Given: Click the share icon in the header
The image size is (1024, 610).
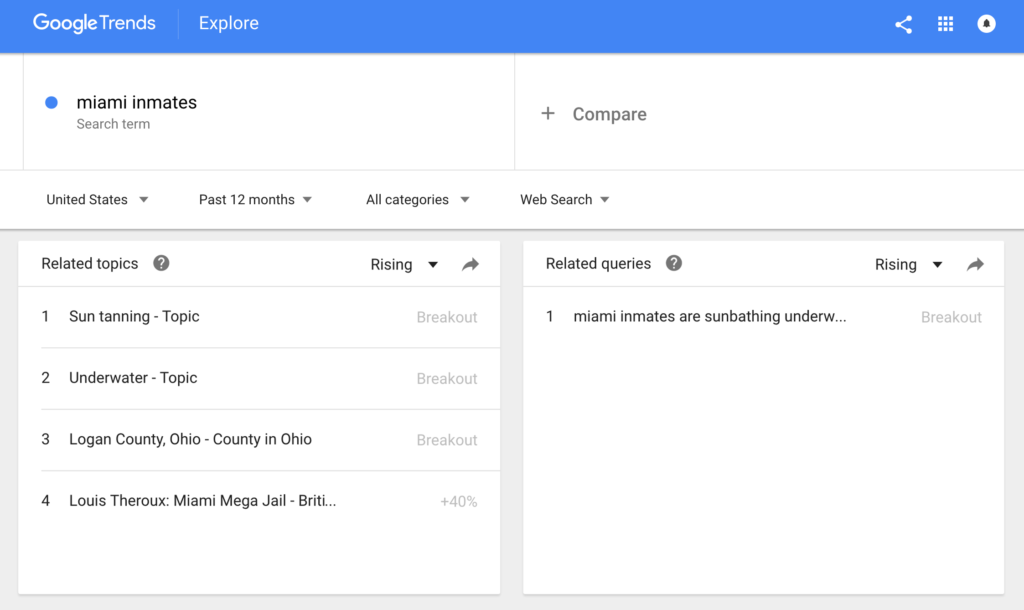Looking at the screenshot, I should click(x=903, y=25).
